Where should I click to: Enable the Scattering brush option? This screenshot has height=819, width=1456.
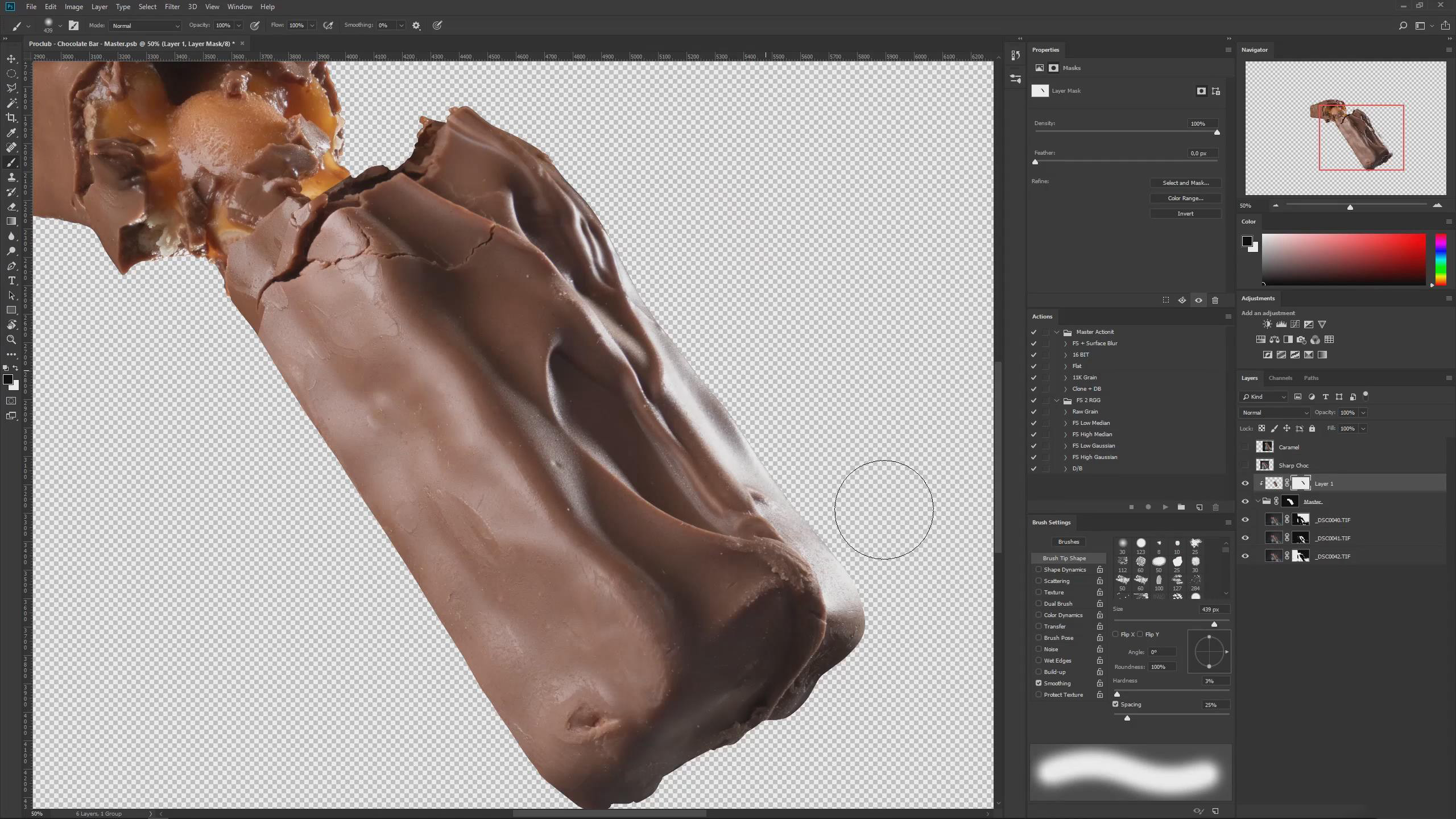pyautogui.click(x=1039, y=581)
